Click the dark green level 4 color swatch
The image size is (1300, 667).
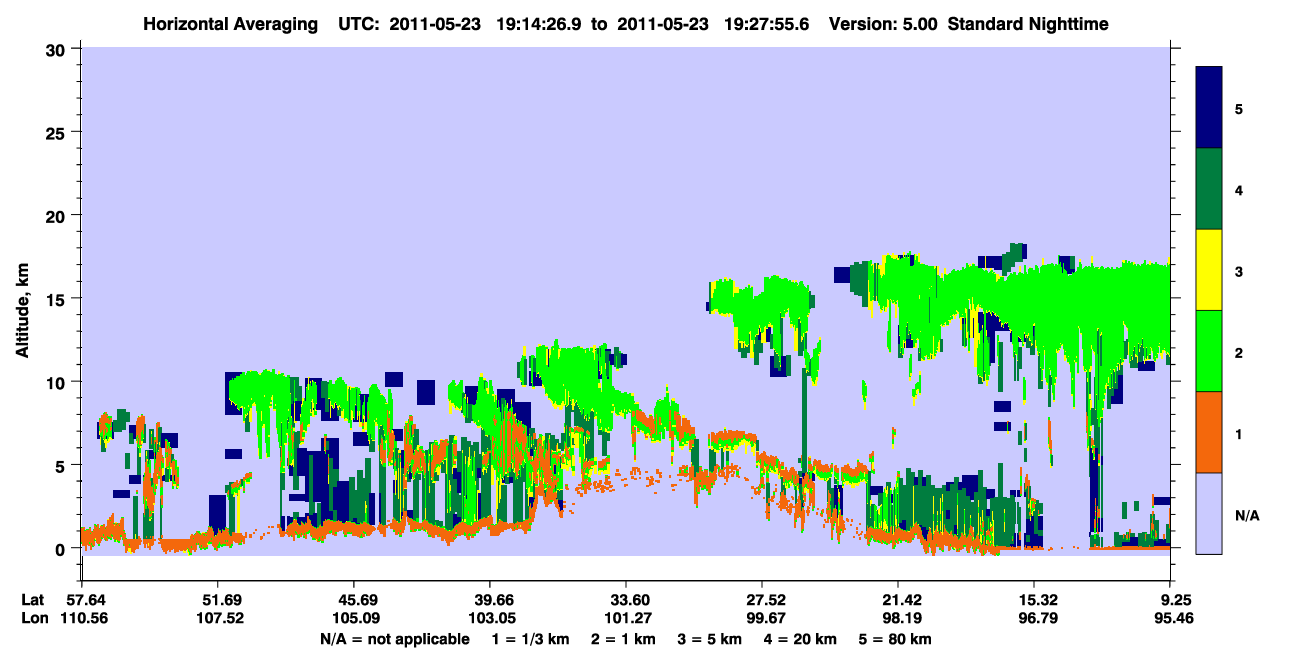1209,188
